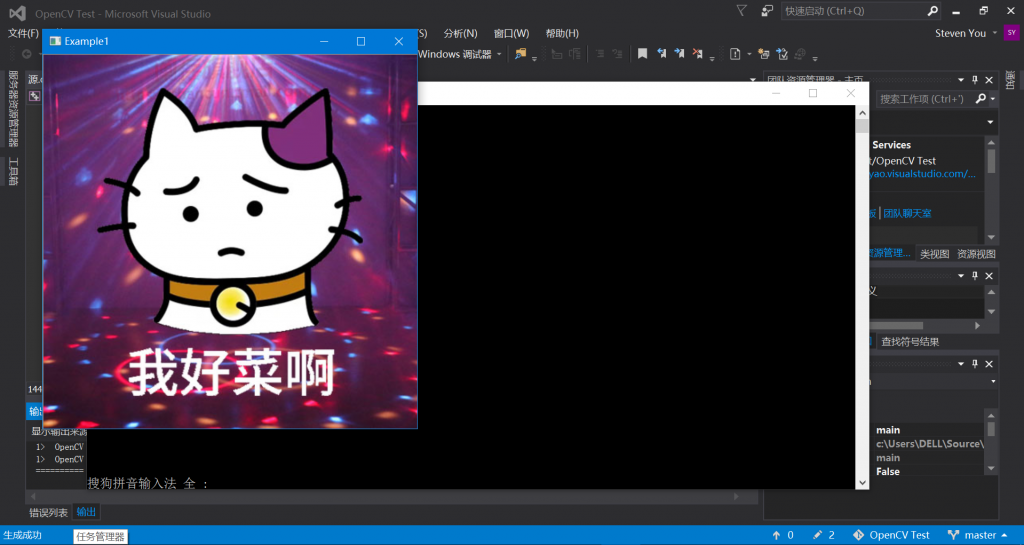Open the 服务器资源管理器 side tab
The height and width of the screenshot is (545, 1024).
pyautogui.click(x=13, y=108)
